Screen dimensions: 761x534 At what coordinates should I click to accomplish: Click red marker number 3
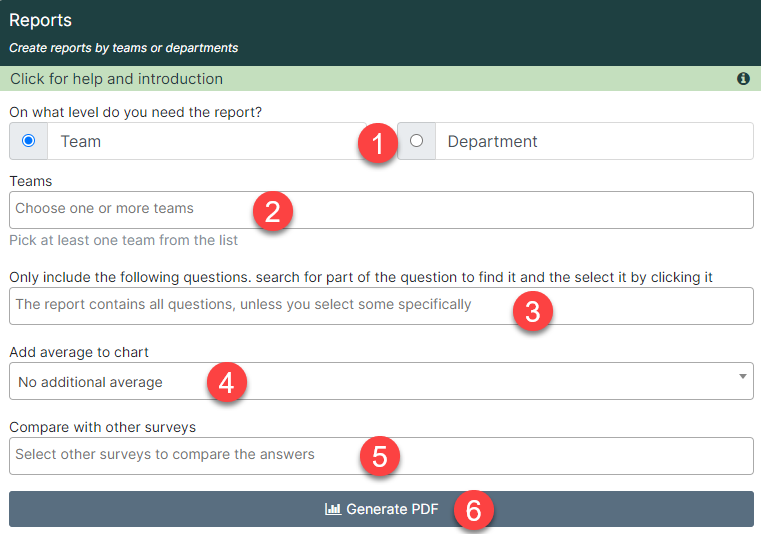click(533, 311)
